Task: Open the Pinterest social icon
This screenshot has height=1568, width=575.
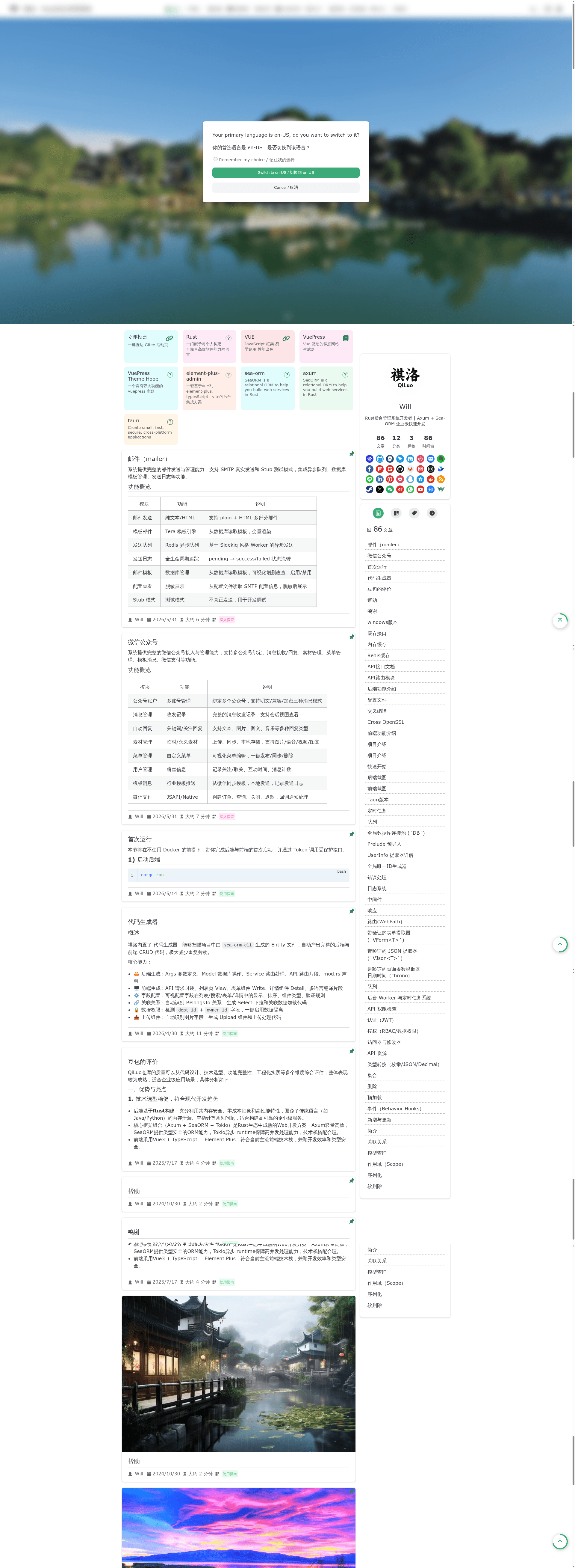Action: (390, 480)
